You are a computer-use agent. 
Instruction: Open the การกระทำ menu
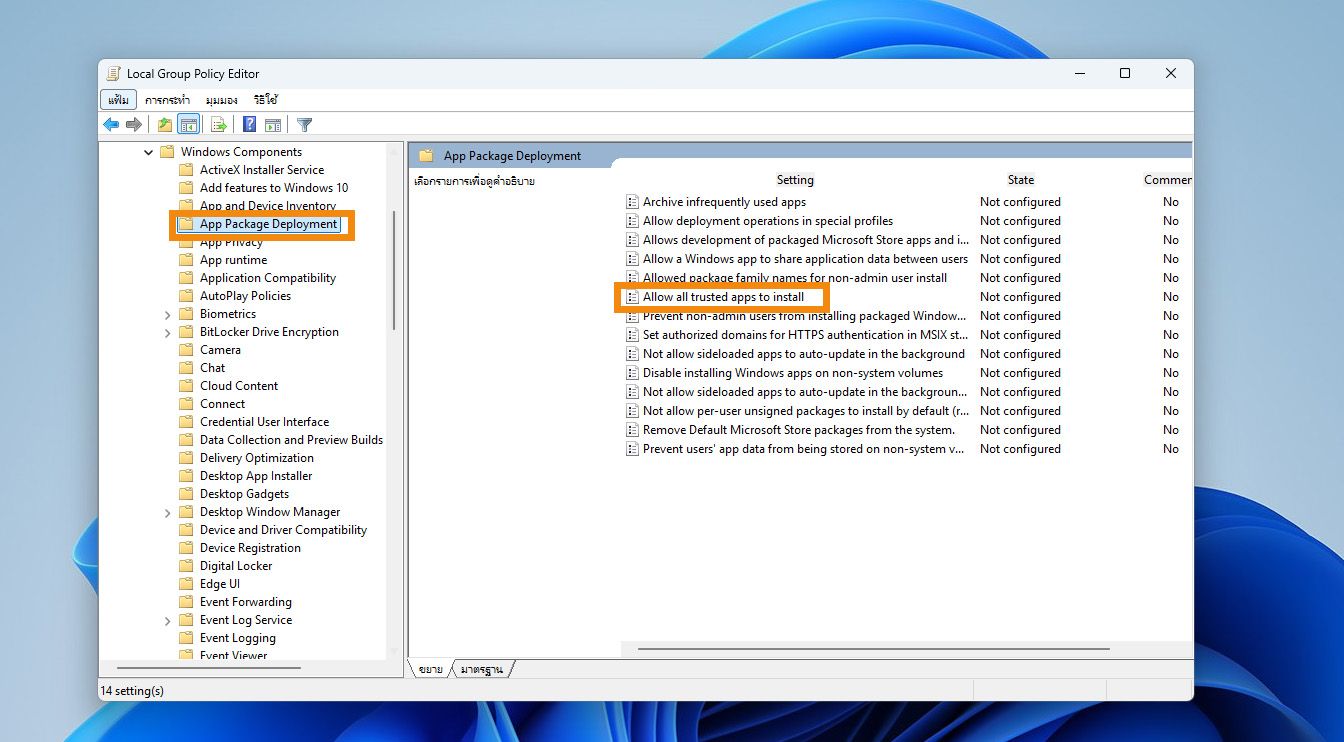click(167, 100)
